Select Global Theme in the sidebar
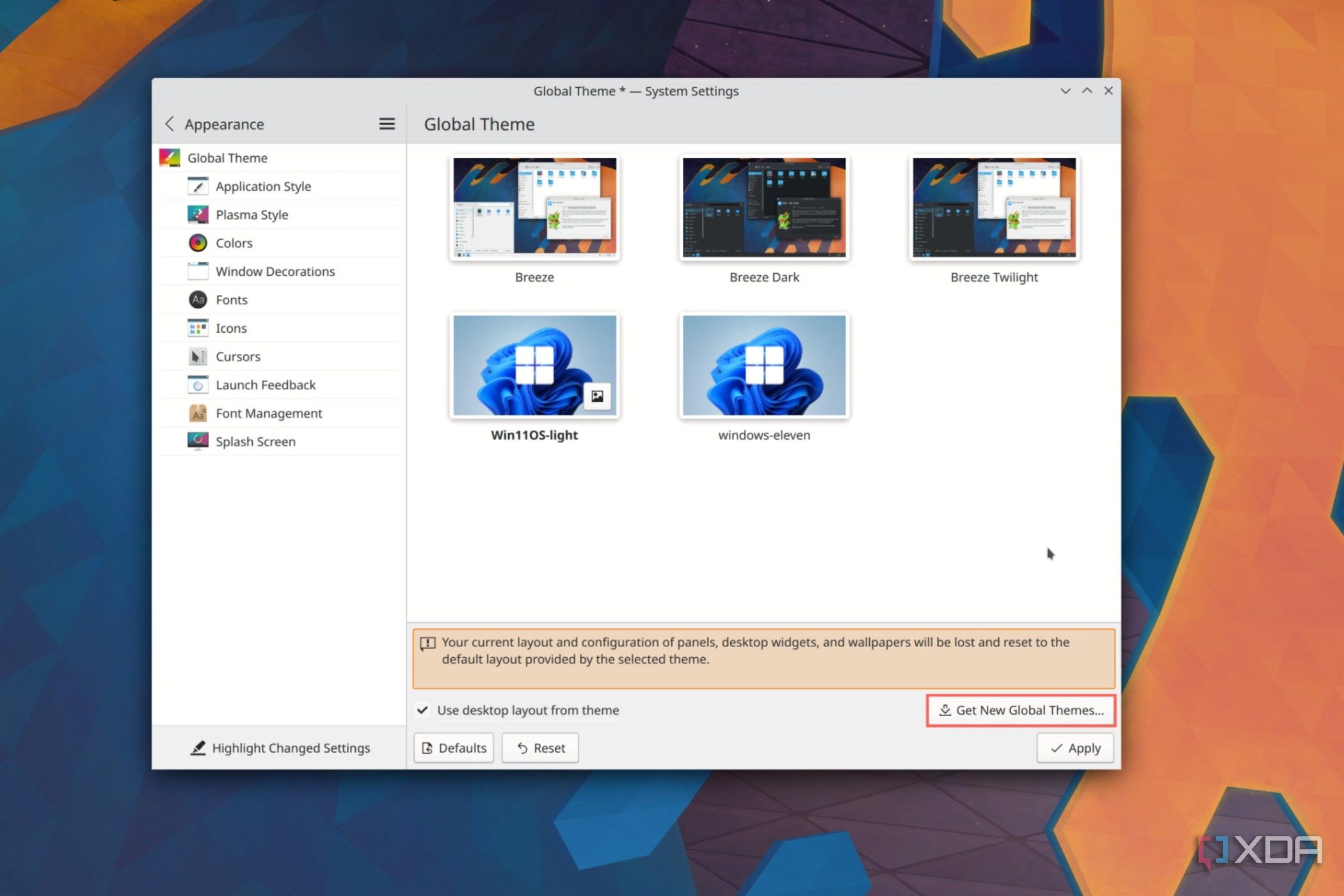 point(227,157)
